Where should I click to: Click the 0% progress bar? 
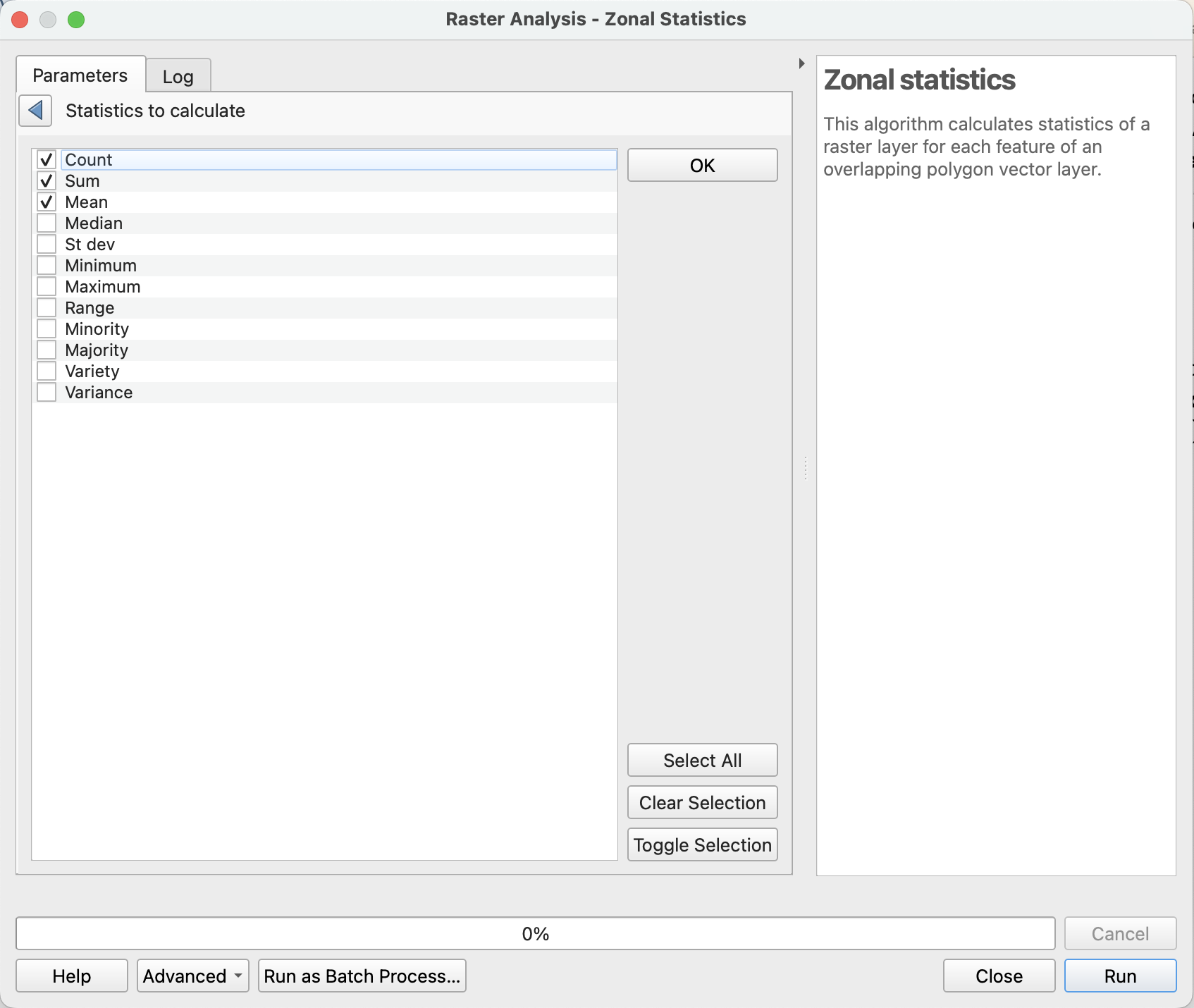[536, 933]
